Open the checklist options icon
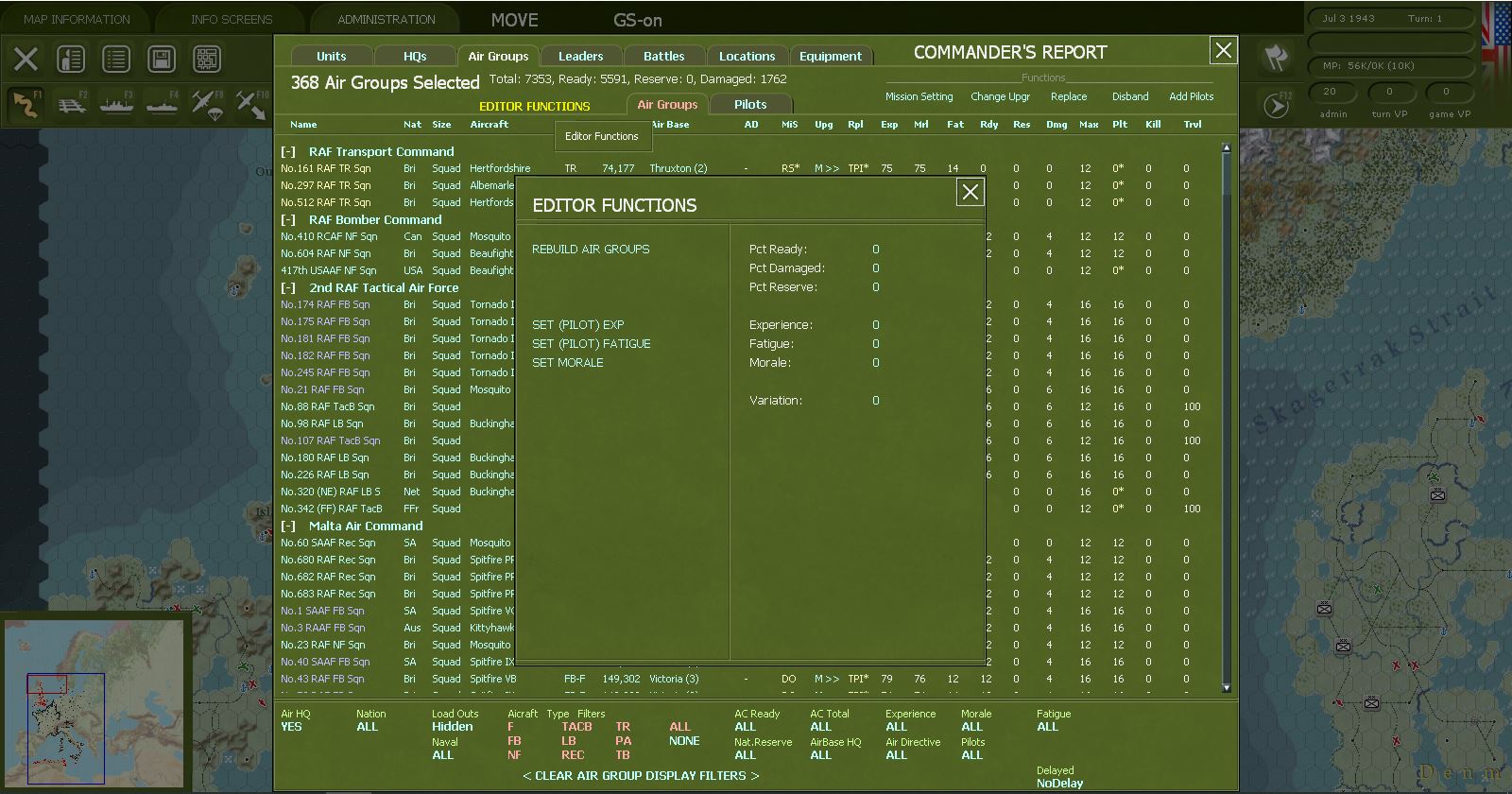1512x794 pixels. coord(116,60)
